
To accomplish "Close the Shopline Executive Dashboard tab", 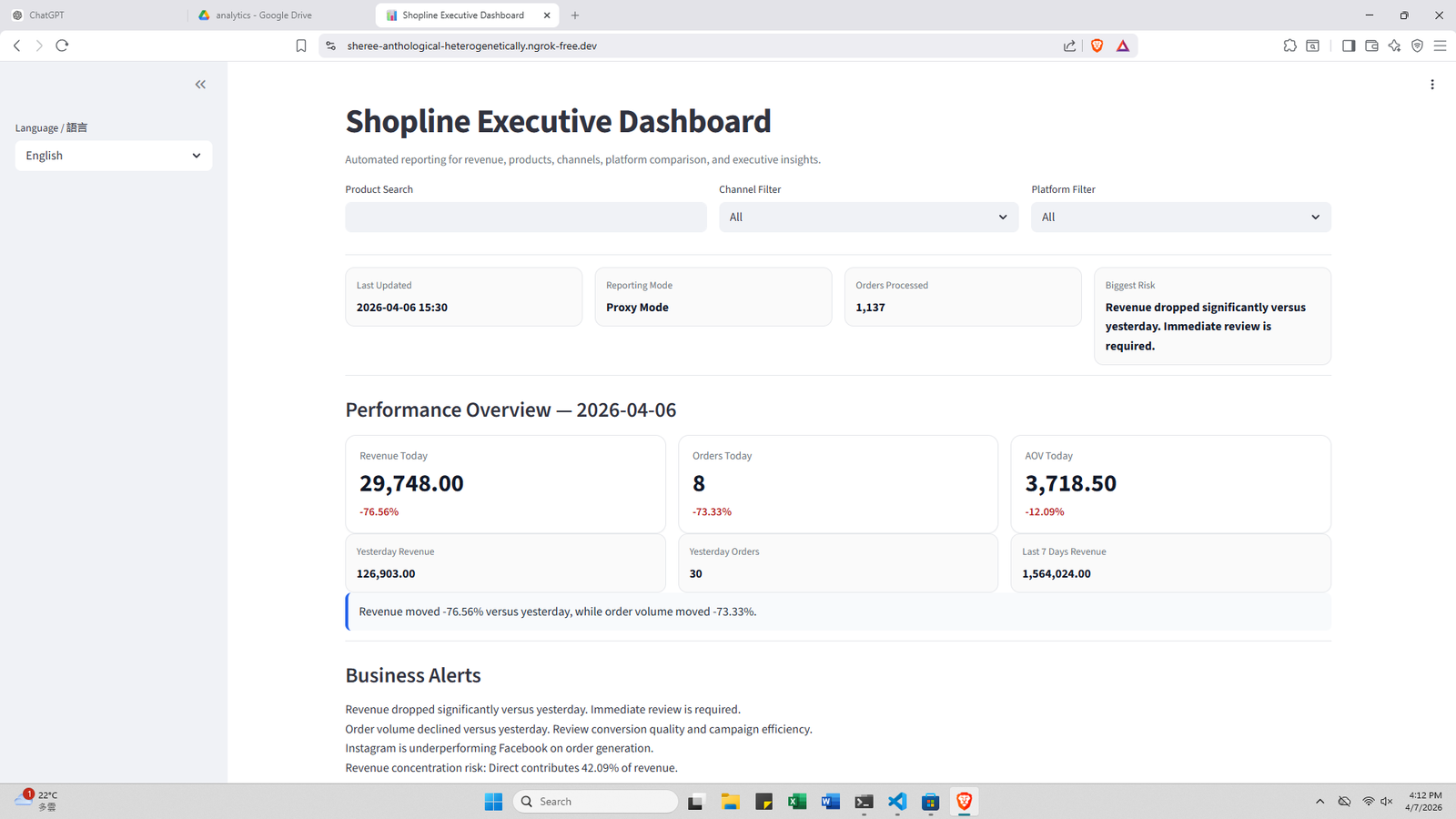I will [547, 15].
